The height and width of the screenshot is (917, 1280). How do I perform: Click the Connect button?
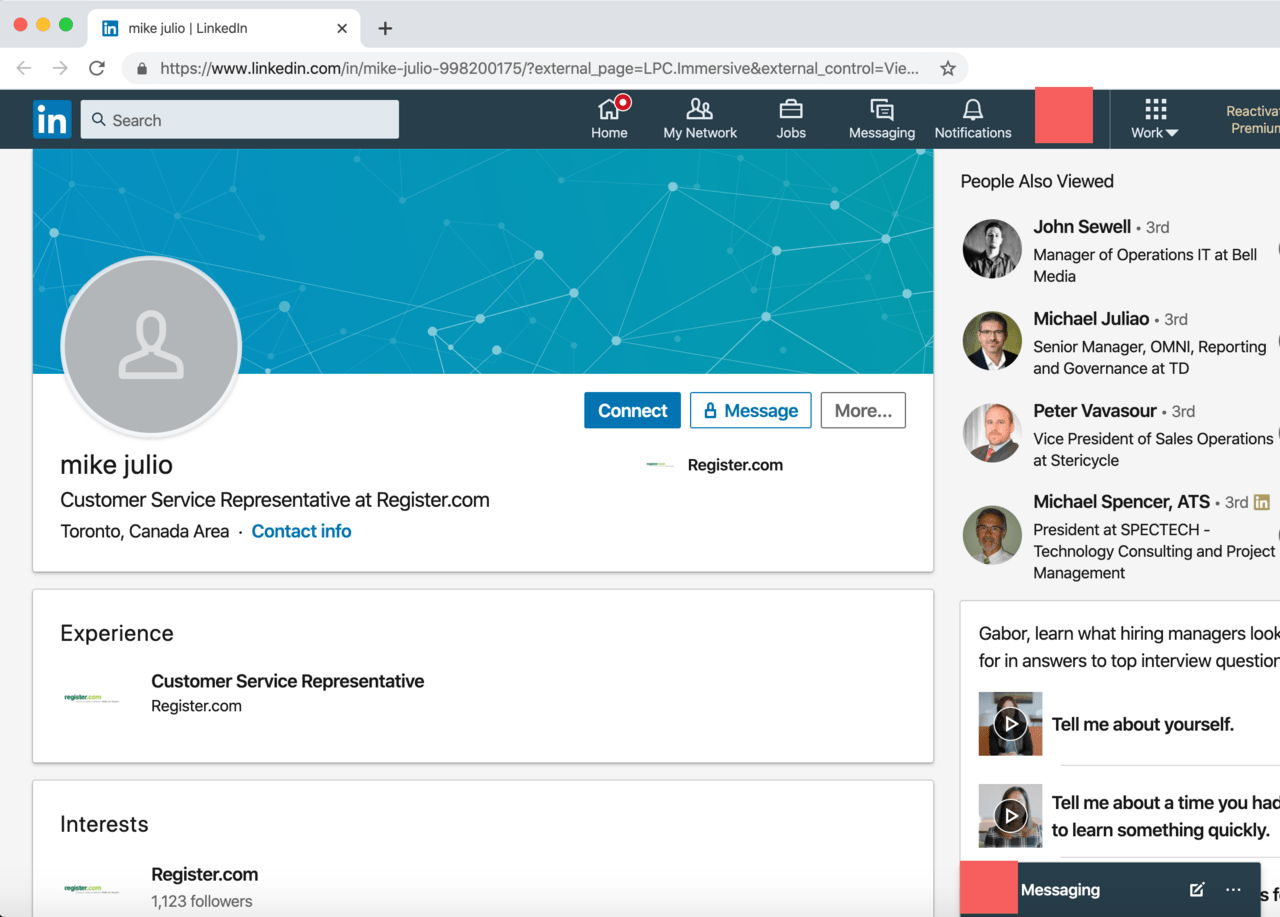(632, 410)
